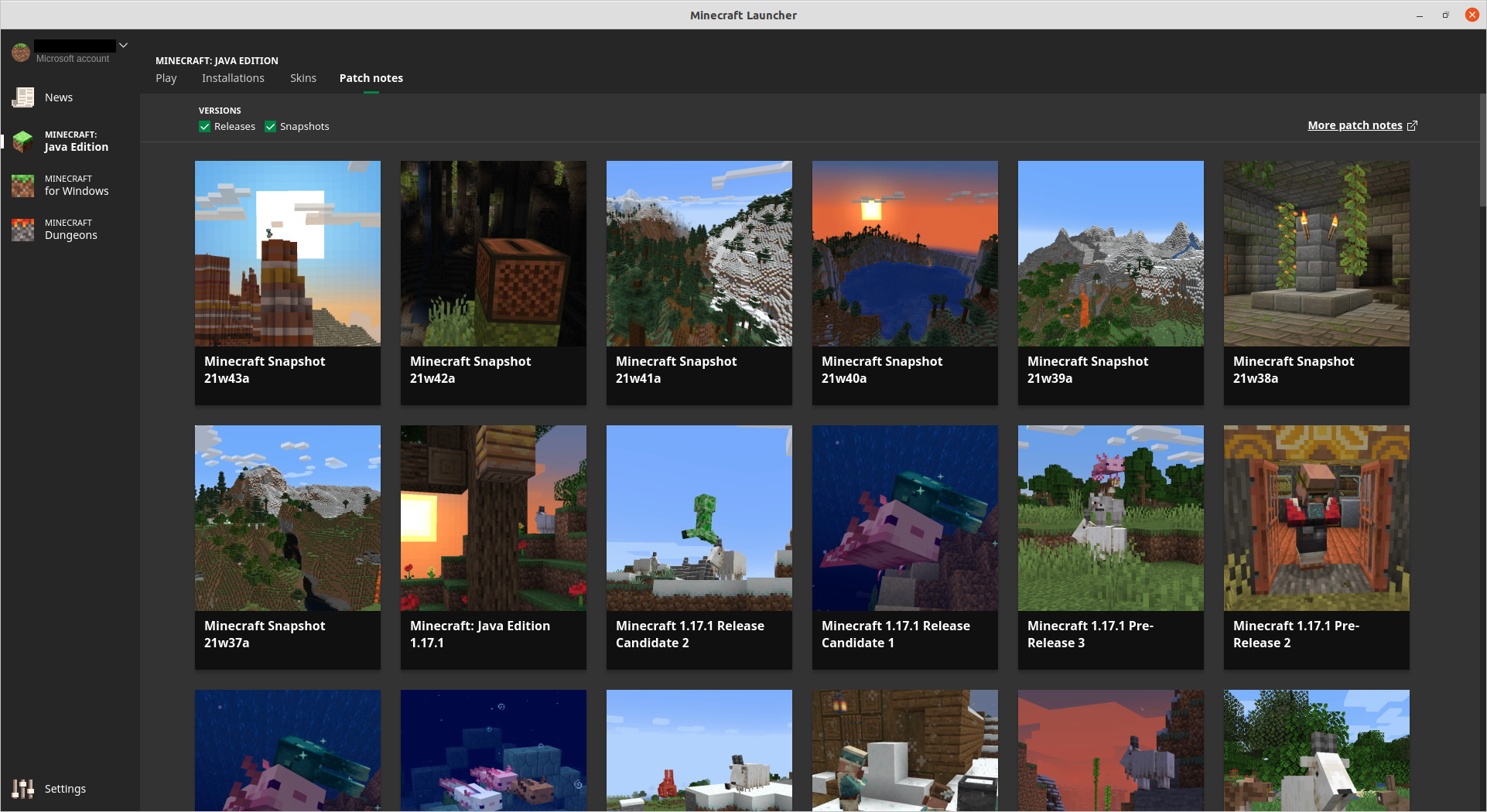This screenshot has width=1487, height=812.
Task: Click the account avatar icon
Action: coord(21,53)
